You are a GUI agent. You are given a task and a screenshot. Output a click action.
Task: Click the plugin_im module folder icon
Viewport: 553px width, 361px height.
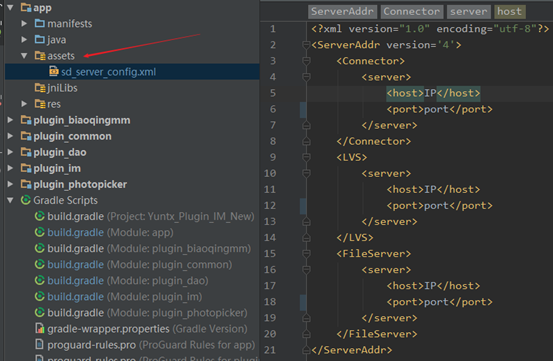pyautogui.click(x=26, y=168)
